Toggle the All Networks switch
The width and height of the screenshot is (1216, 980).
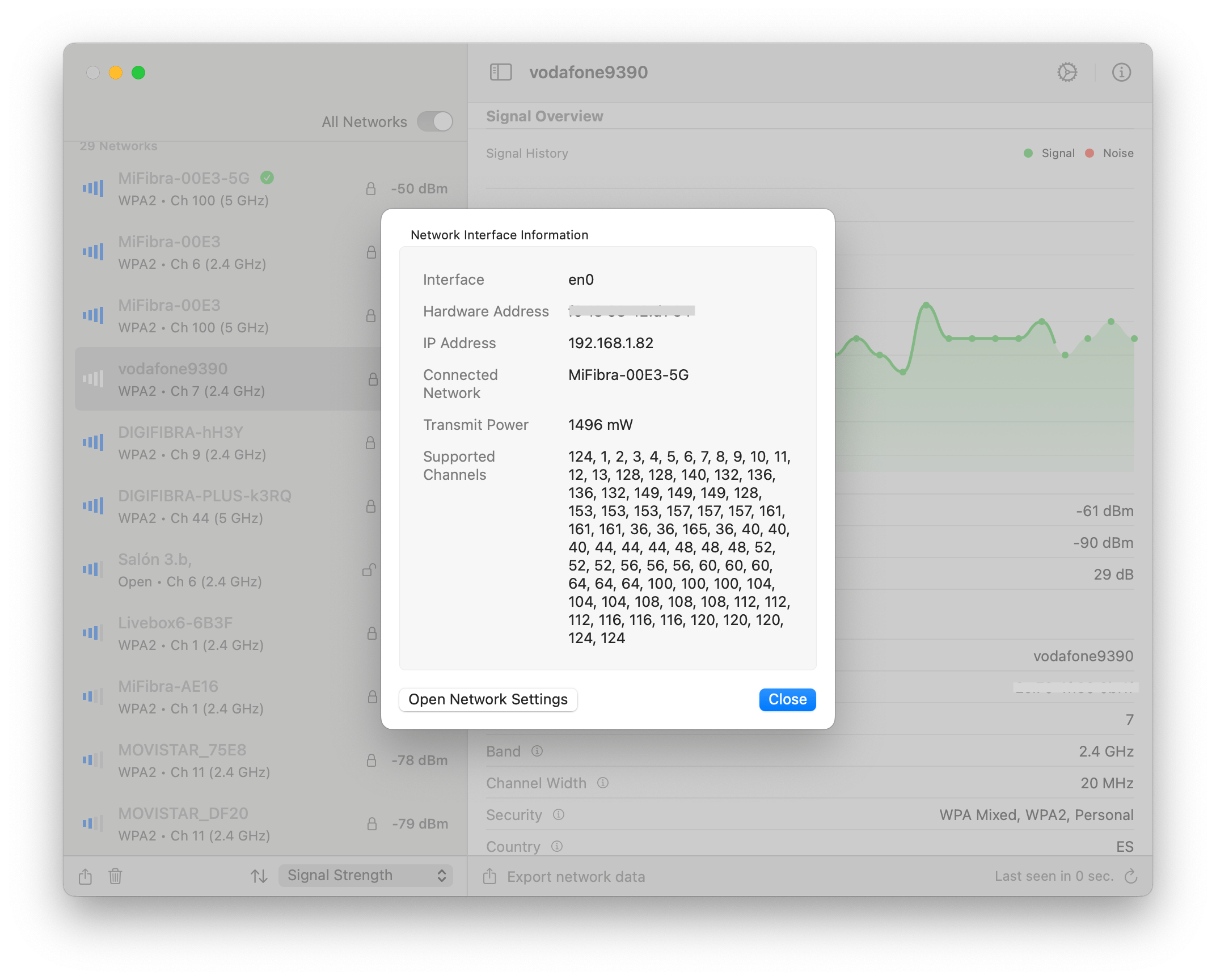click(435, 121)
